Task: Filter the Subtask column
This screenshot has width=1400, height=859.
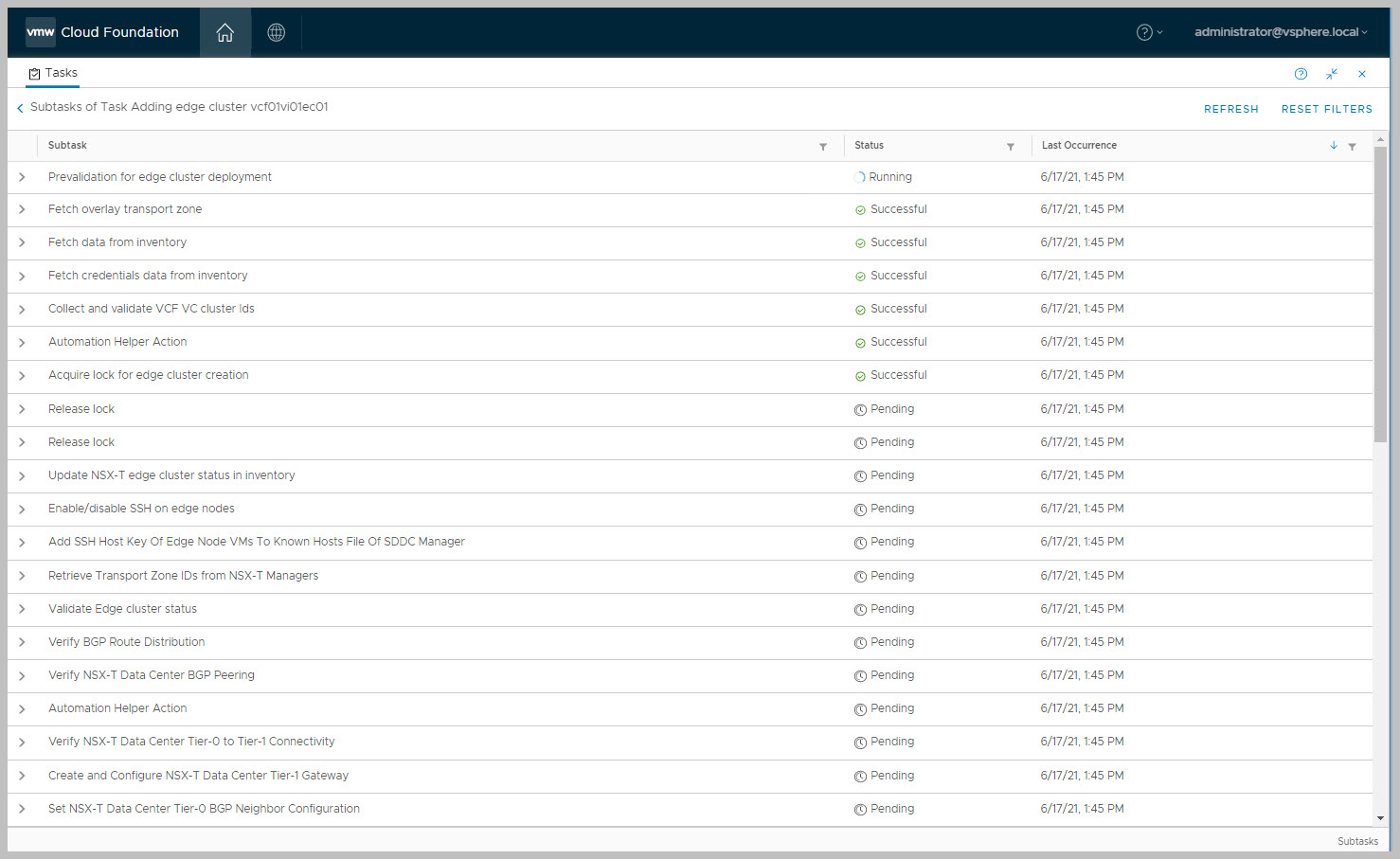Action: (823, 147)
